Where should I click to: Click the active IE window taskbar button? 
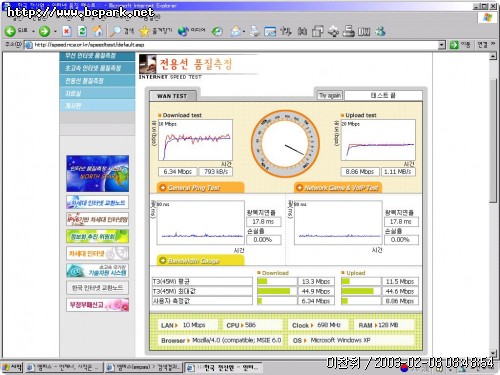point(223,368)
